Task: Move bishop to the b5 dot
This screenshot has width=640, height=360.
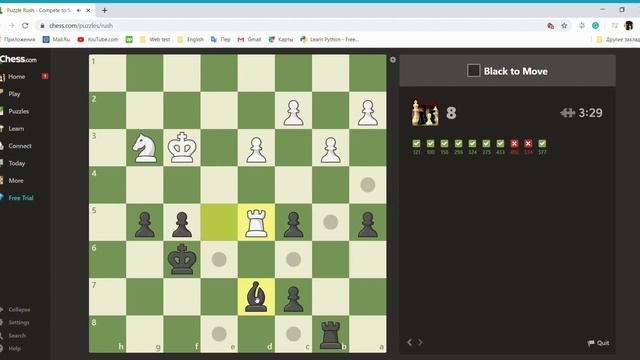Action: [330, 222]
